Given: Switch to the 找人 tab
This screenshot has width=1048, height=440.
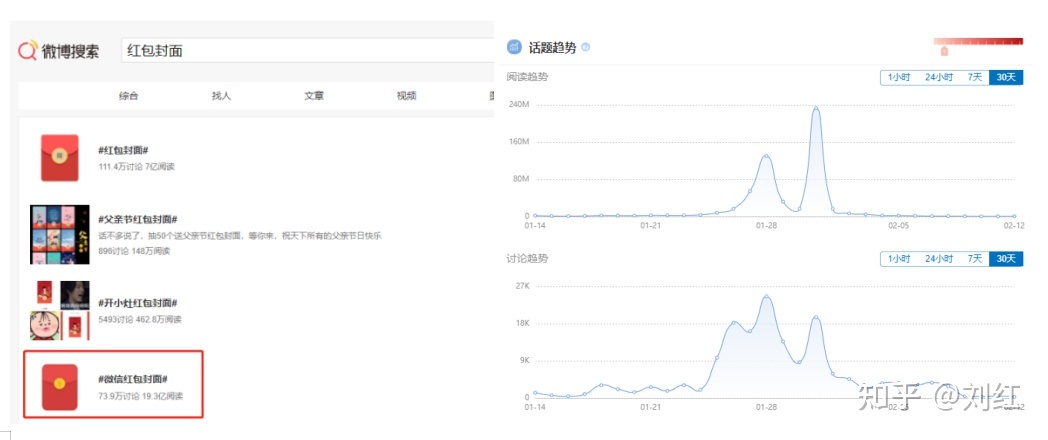Looking at the screenshot, I should 221,96.
